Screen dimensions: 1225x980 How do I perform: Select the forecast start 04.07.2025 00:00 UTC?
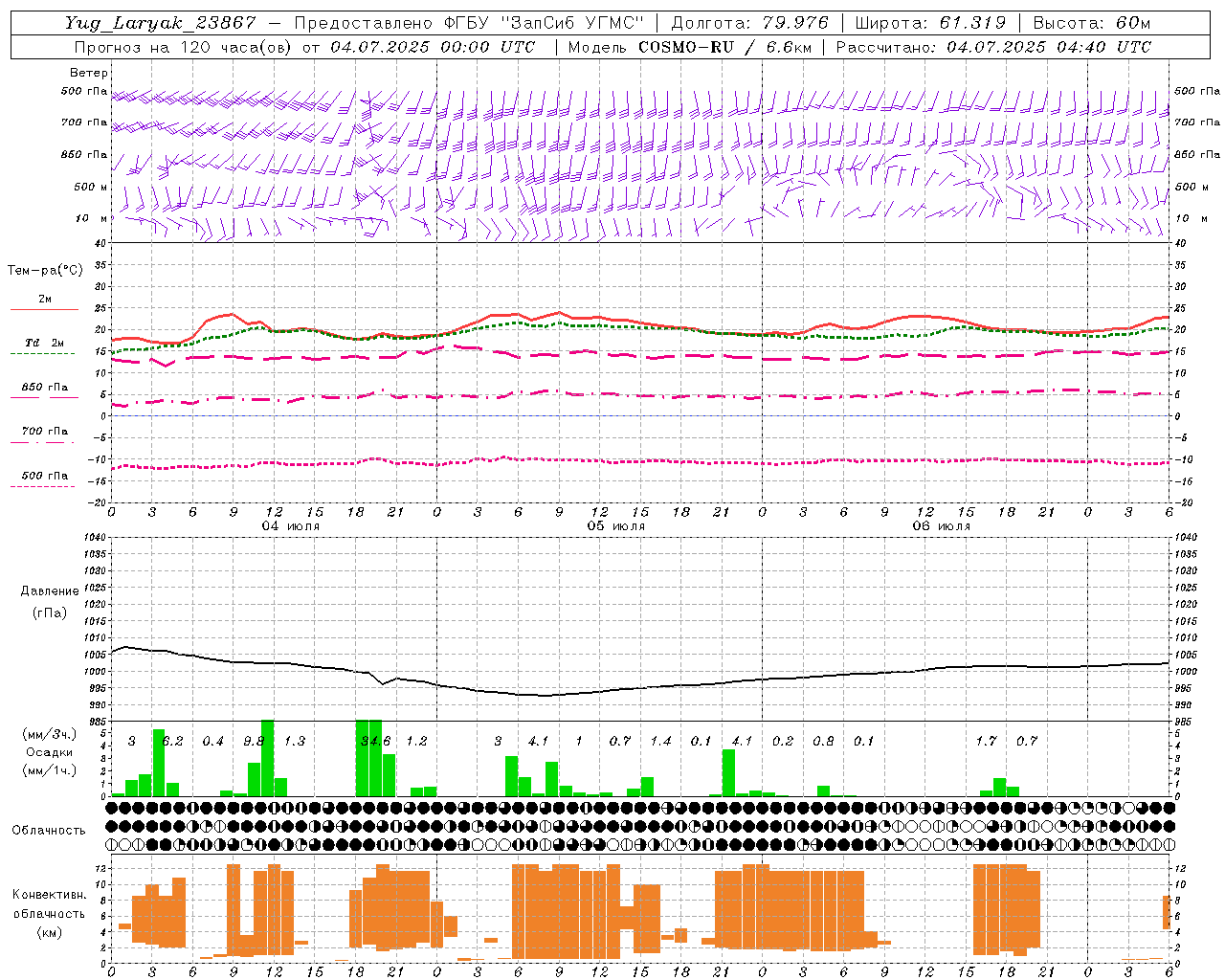click(x=433, y=47)
